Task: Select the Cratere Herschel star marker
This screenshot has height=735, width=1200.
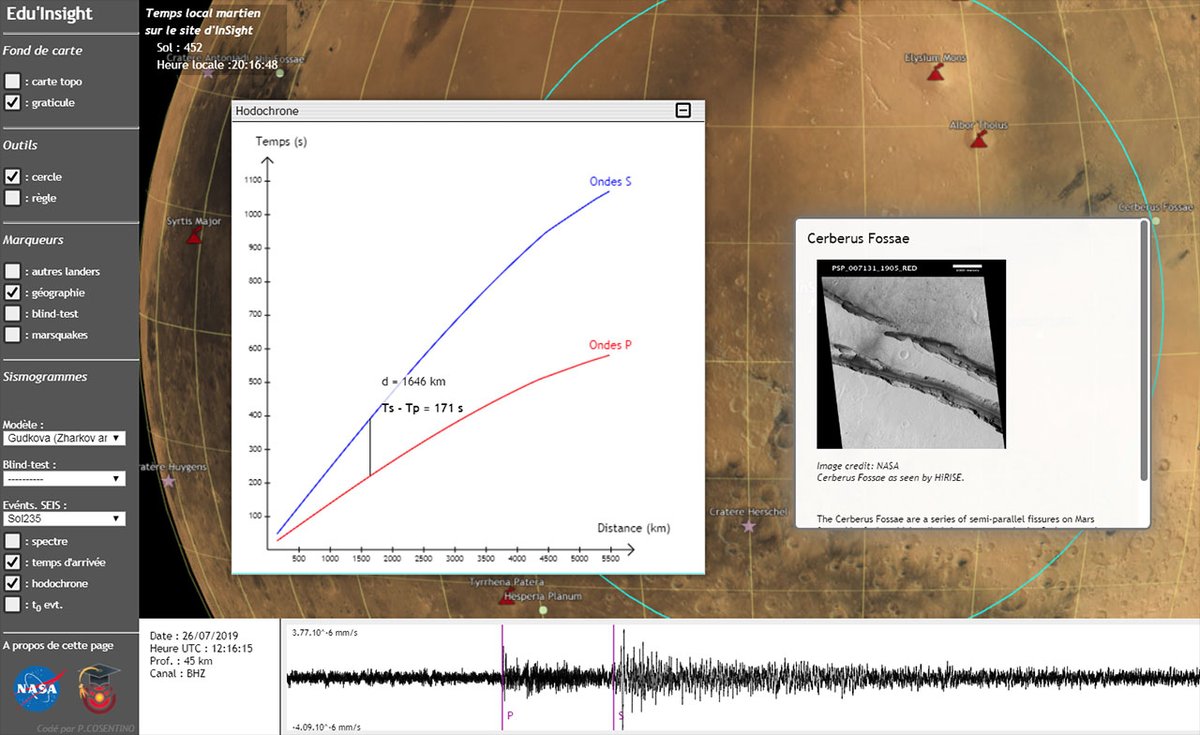Action: (749, 525)
